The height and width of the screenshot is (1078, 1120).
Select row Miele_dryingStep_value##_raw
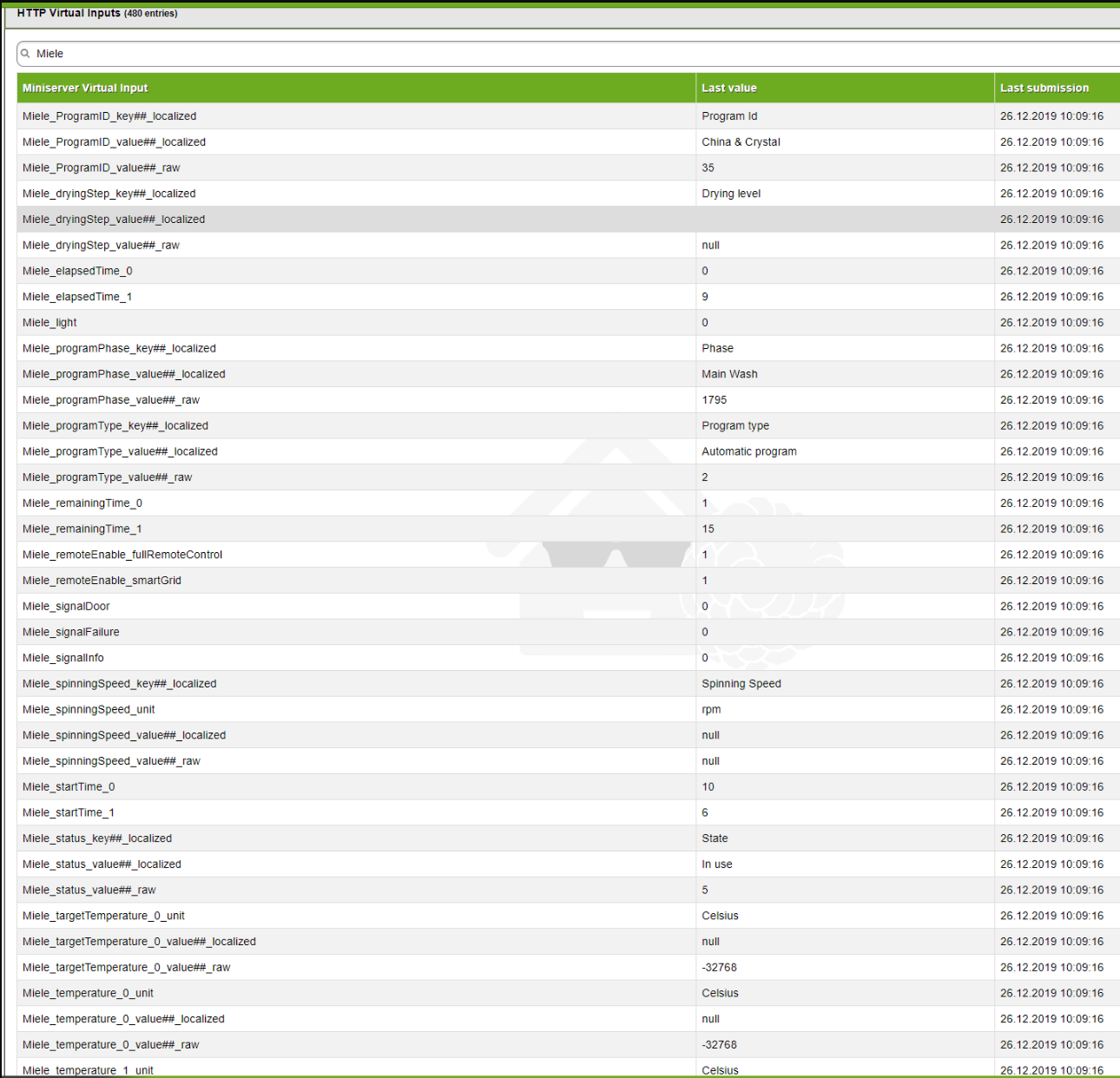pyautogui.click(x=569, y=246)
